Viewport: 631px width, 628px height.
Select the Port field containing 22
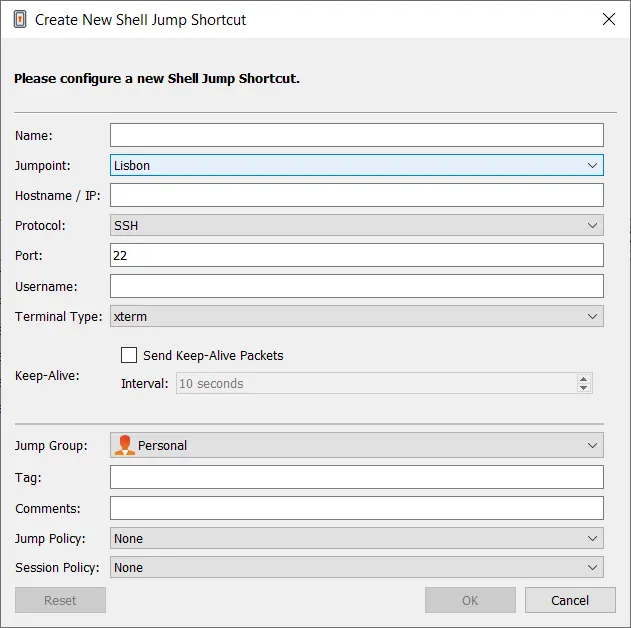pos(357,255)
